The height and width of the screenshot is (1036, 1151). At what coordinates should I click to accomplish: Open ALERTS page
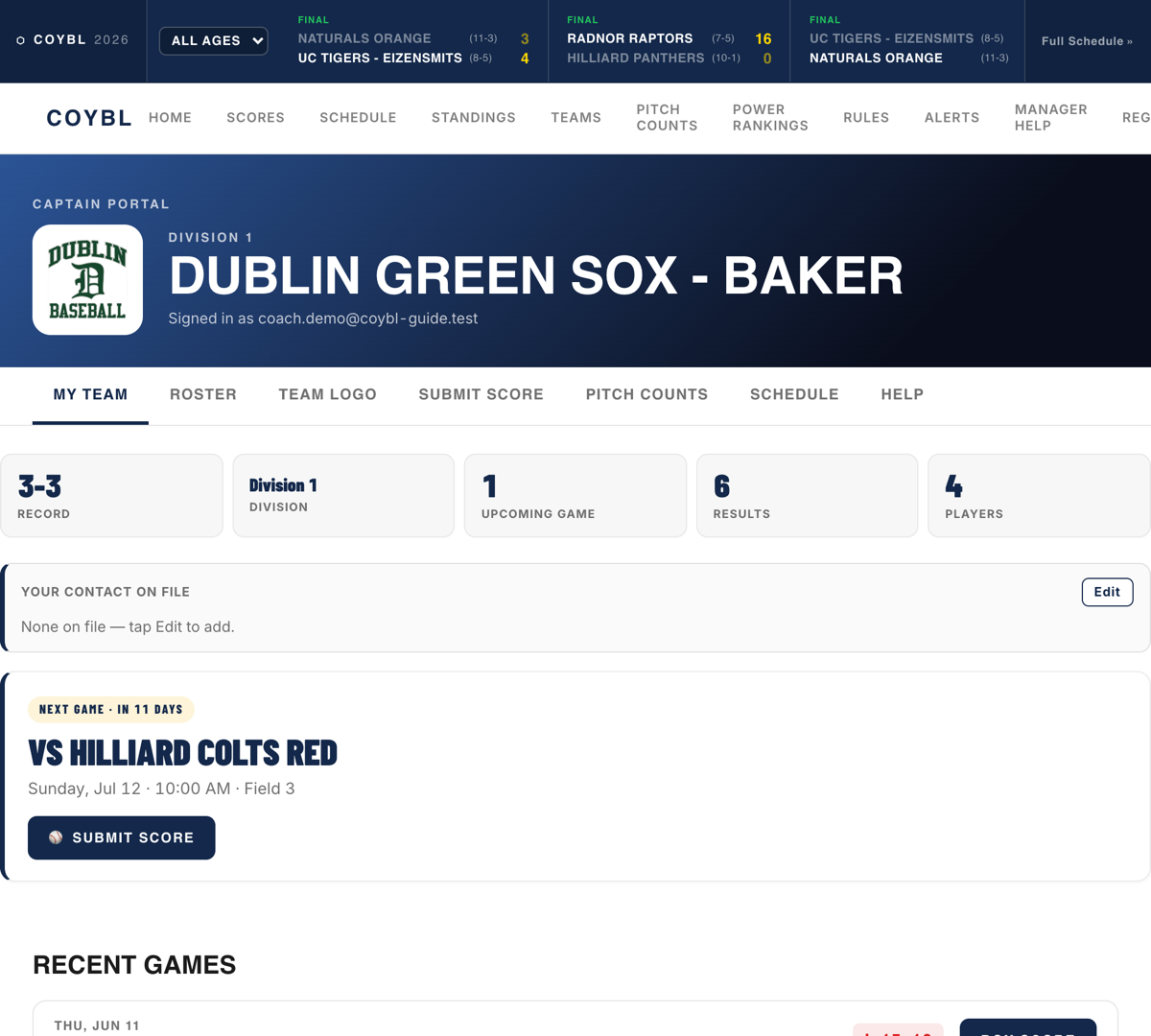point(951,117)
